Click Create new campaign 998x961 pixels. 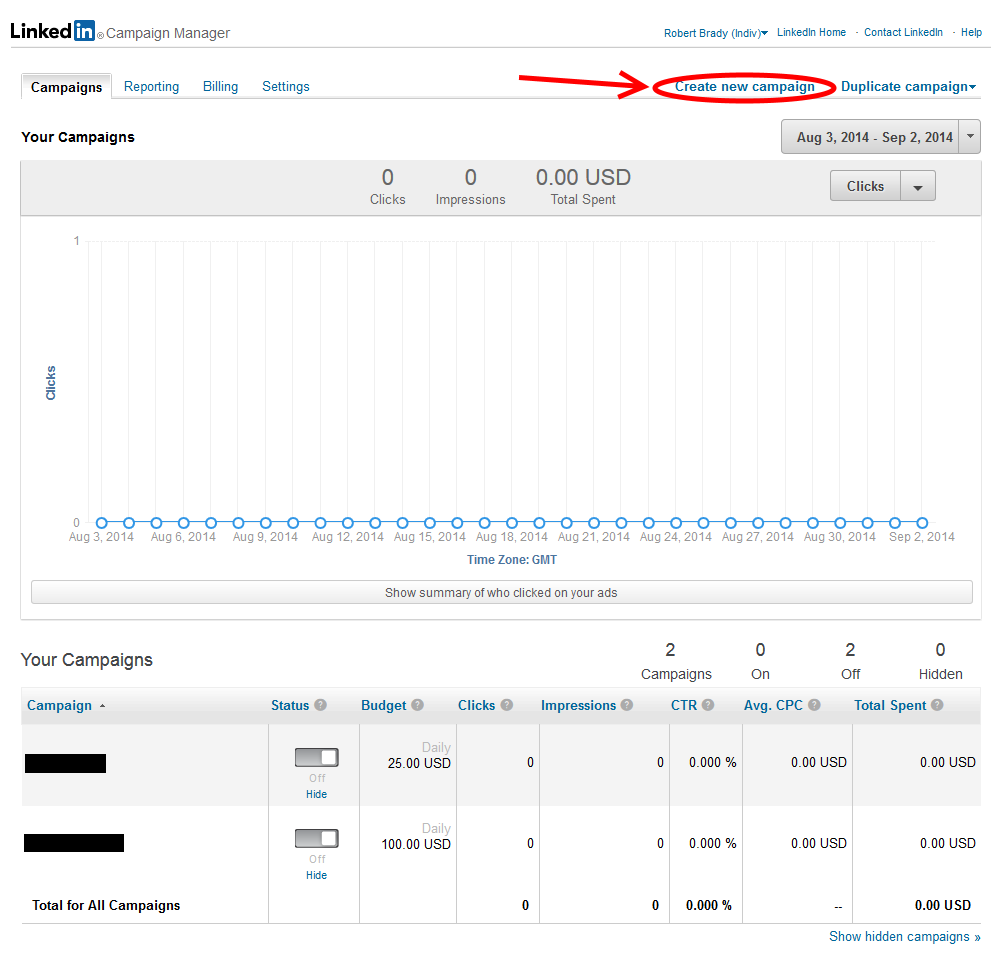tap(745, 87)
